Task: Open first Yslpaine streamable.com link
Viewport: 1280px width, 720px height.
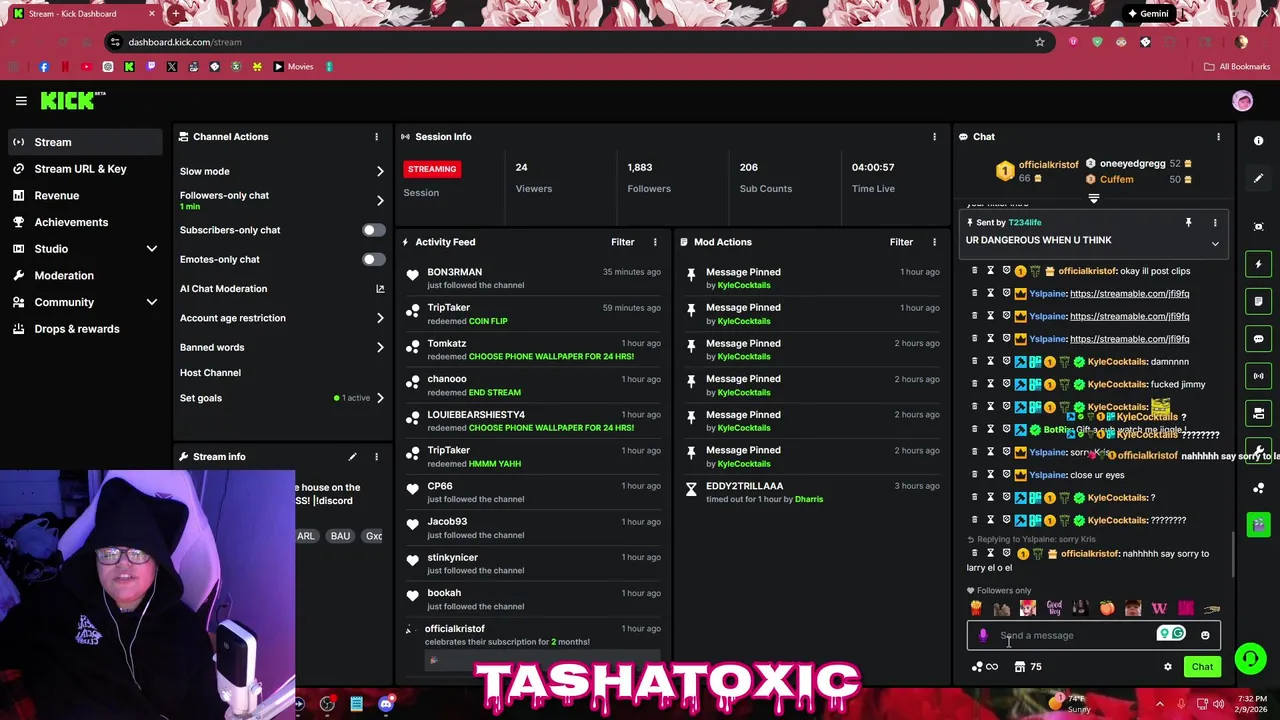Action: 1129,294
